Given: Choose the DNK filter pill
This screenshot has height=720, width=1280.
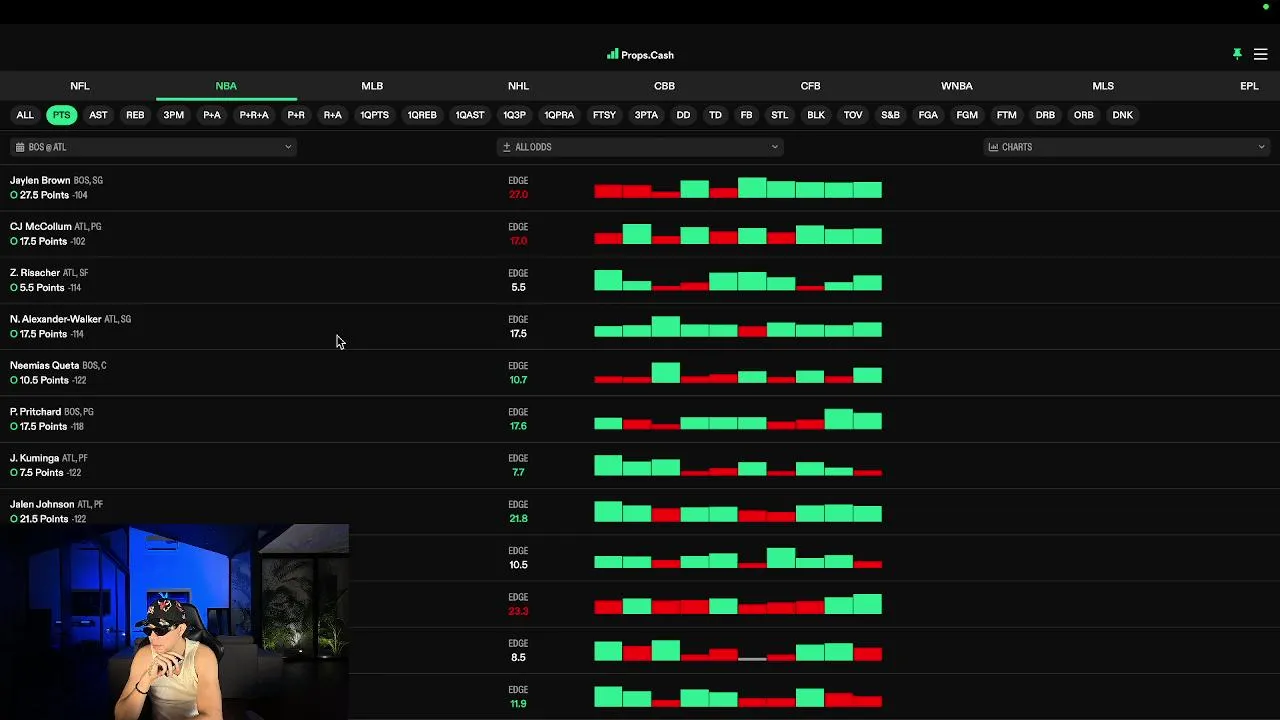Looking at the screenshot, I should click(1123, 115).
